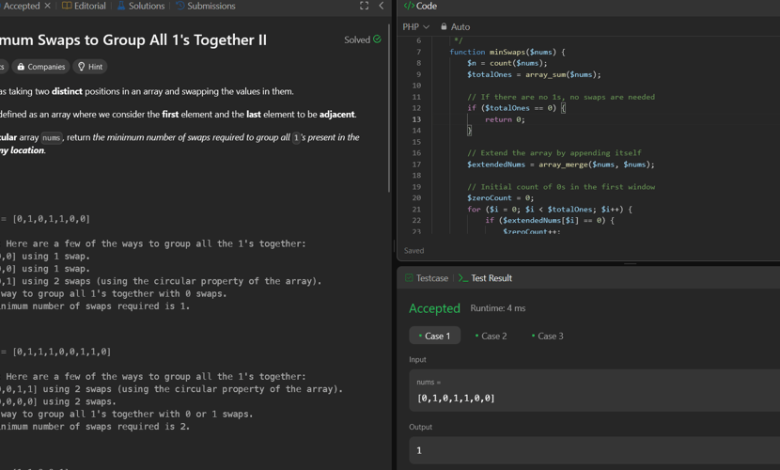Click the Accepted tab label
780x470 pixels.
coord(21,6)
